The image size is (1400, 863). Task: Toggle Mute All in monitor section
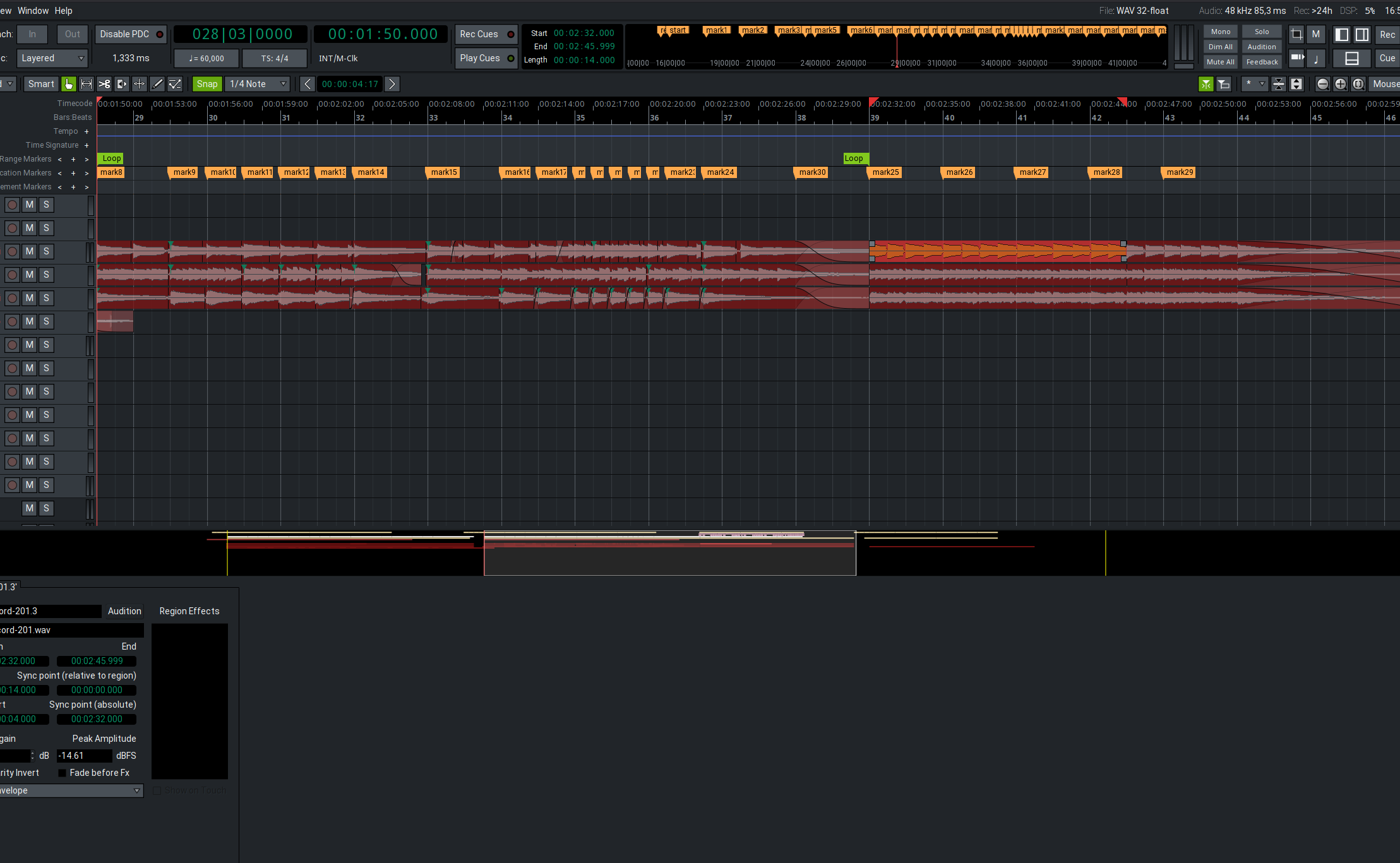point(1220,62)
